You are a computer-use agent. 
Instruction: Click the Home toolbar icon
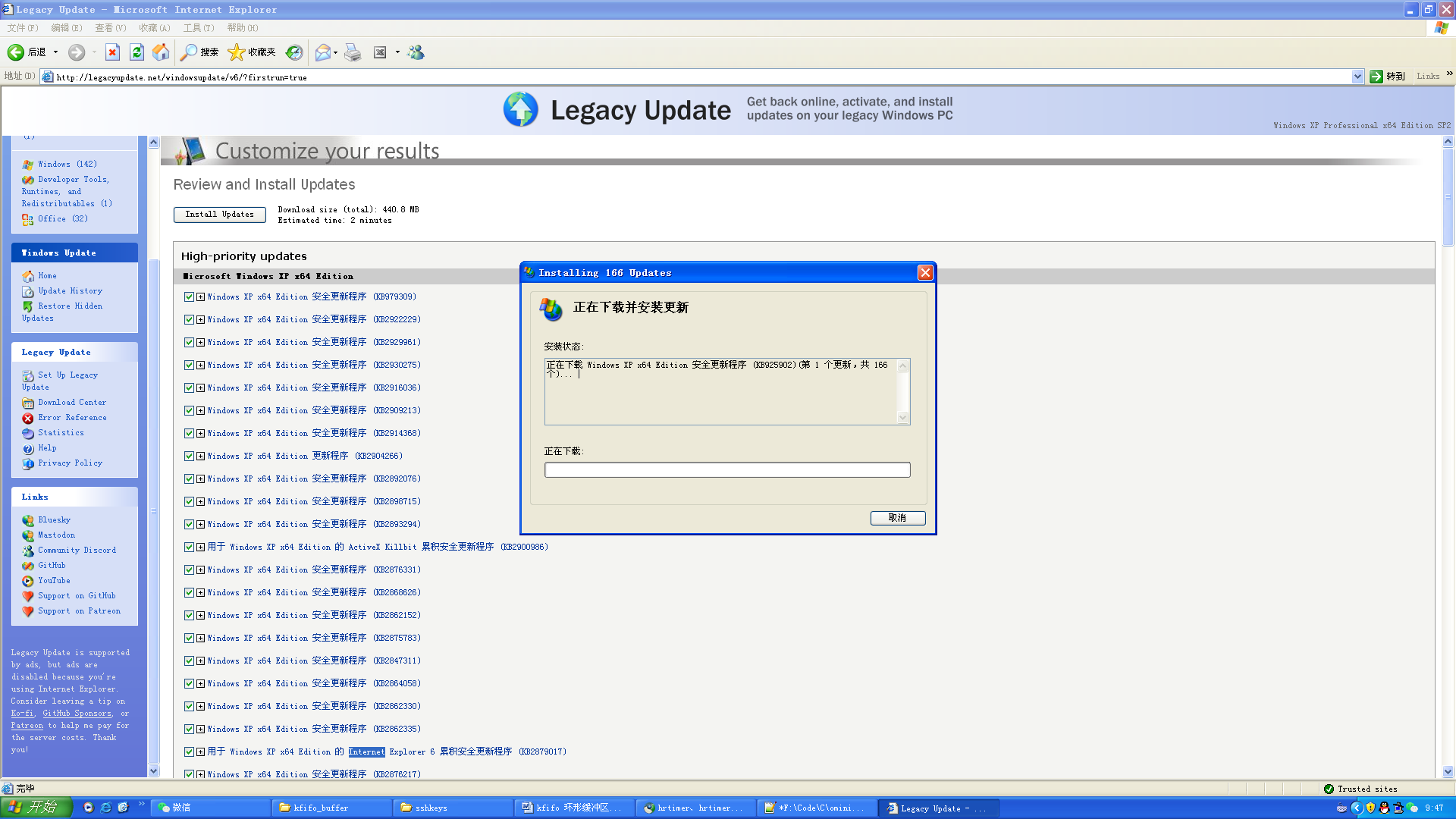click(x=161, y=52)
